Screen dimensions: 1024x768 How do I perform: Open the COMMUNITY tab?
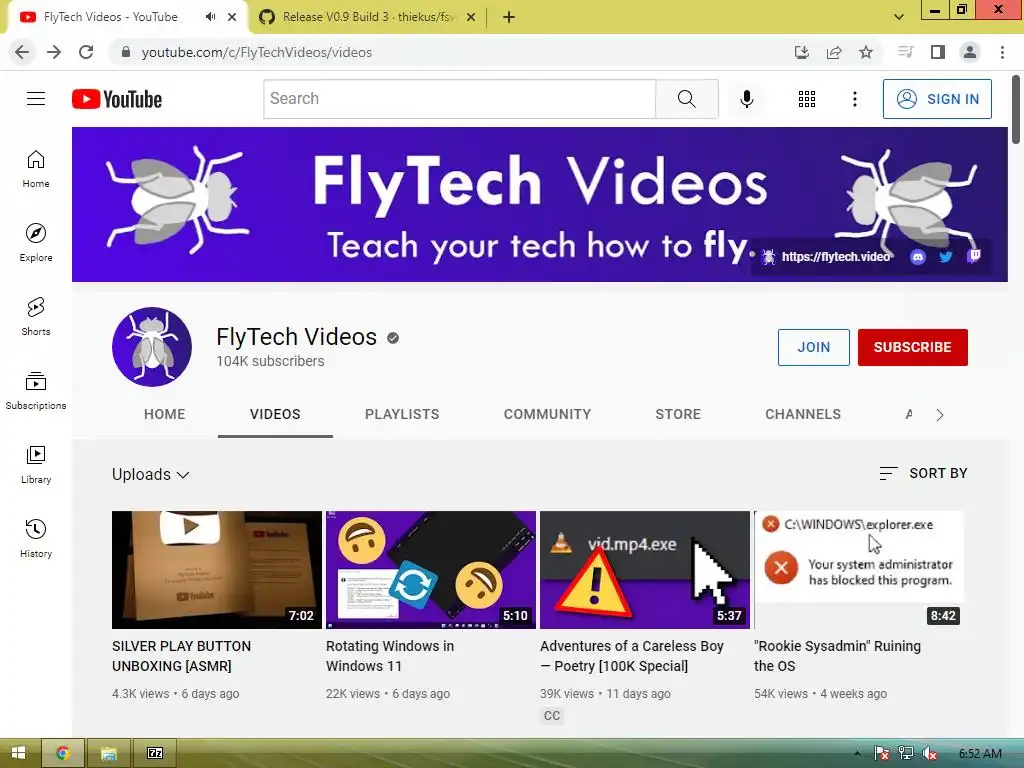(x=547, y=414)
